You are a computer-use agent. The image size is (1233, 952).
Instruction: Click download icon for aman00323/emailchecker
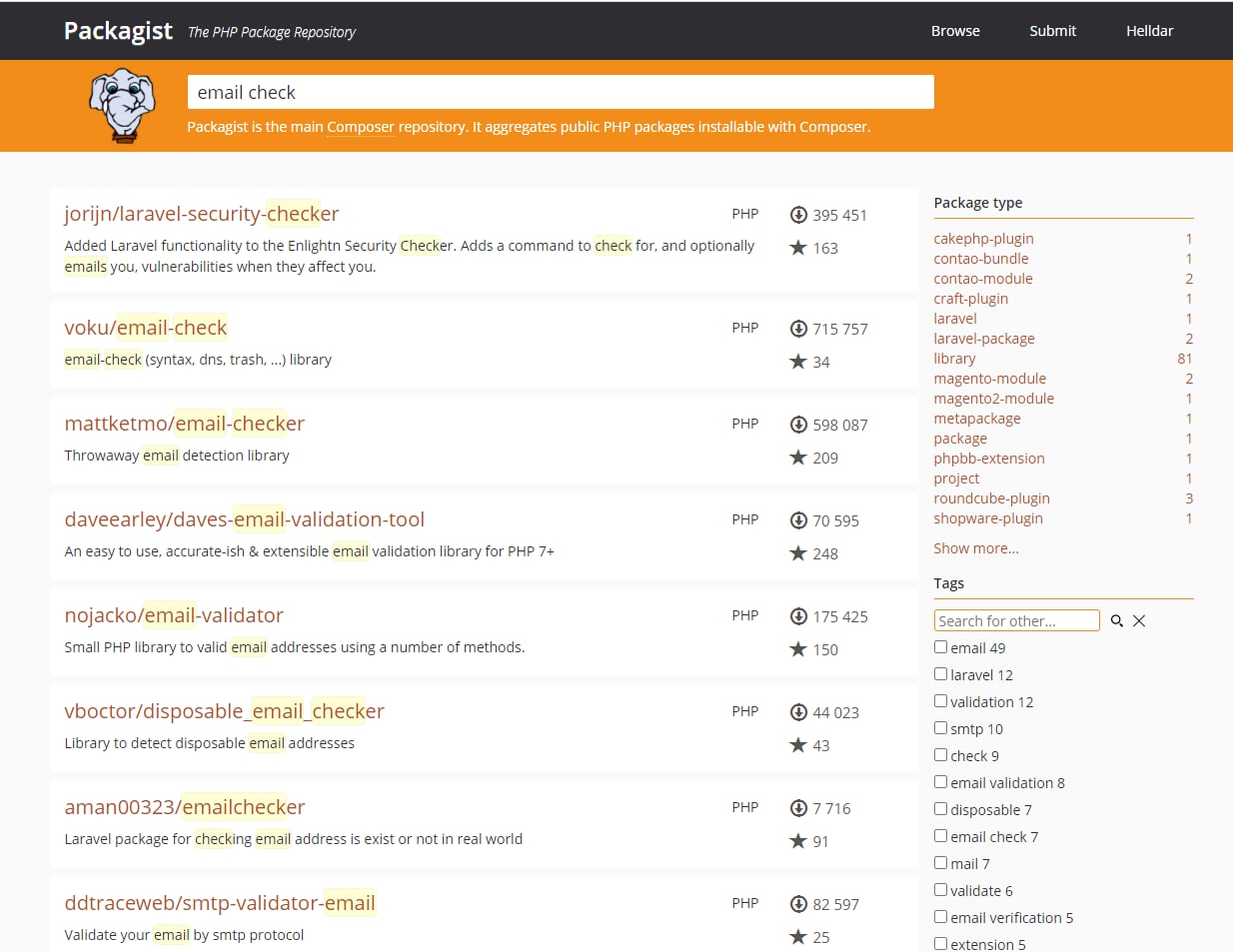tap(798, 808)
